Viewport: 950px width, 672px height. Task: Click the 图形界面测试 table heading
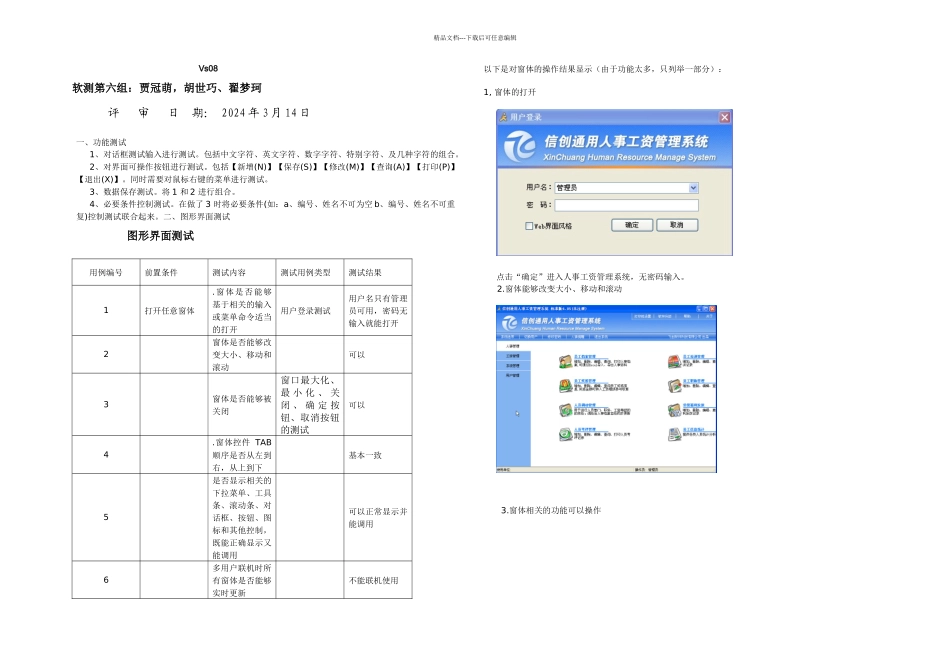point(161,236)
